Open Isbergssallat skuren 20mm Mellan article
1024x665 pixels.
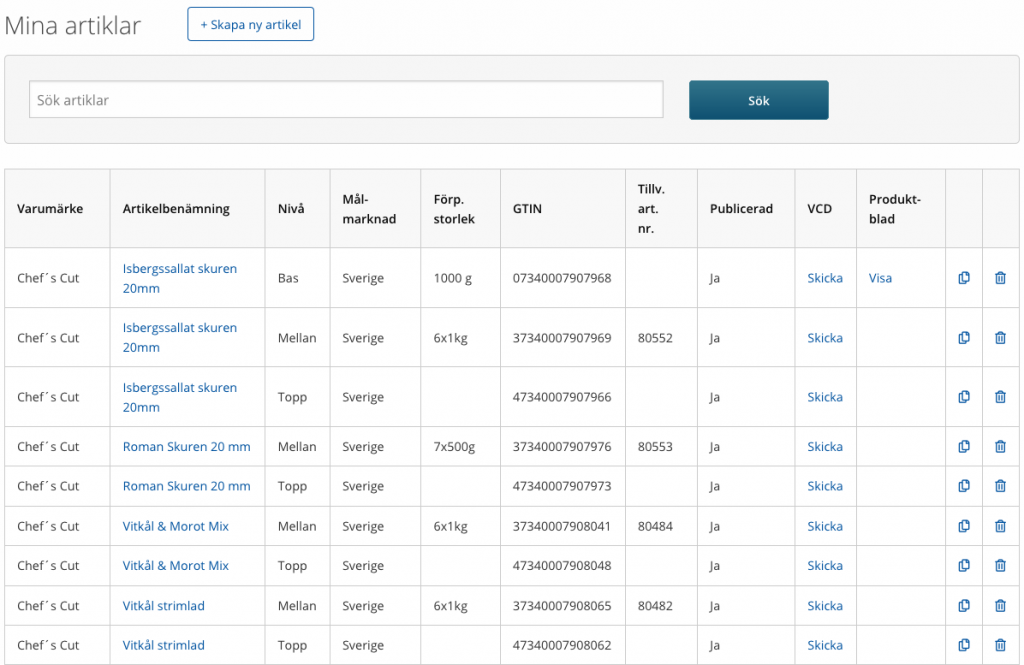[x=180, y=338]
